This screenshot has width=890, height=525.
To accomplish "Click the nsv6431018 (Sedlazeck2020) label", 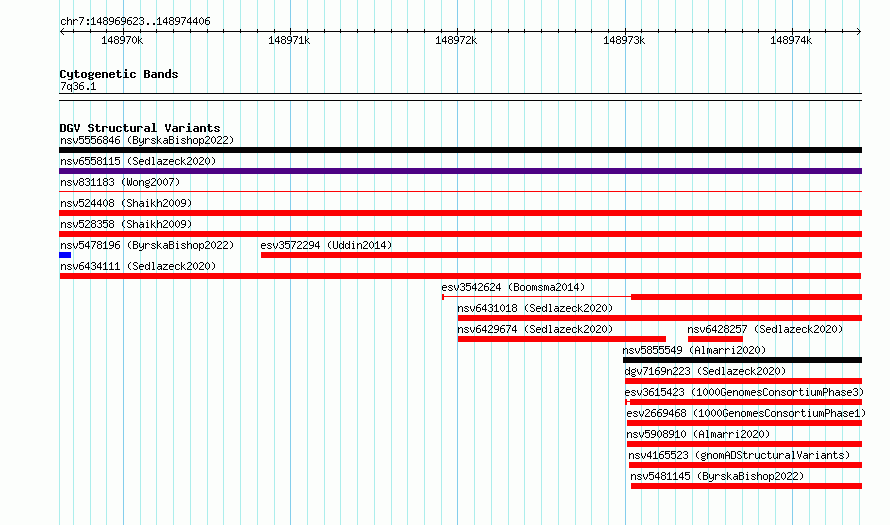I will 535,308.
